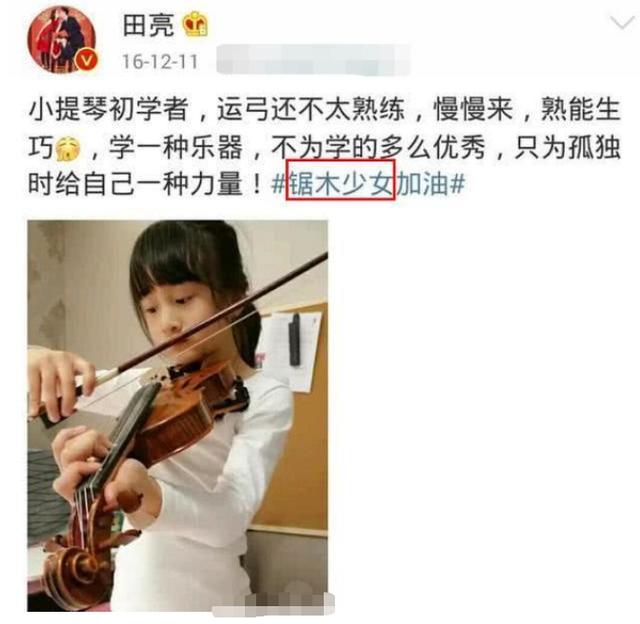Open the 田亮 username link
640x624 pixels.
point(148,25)
